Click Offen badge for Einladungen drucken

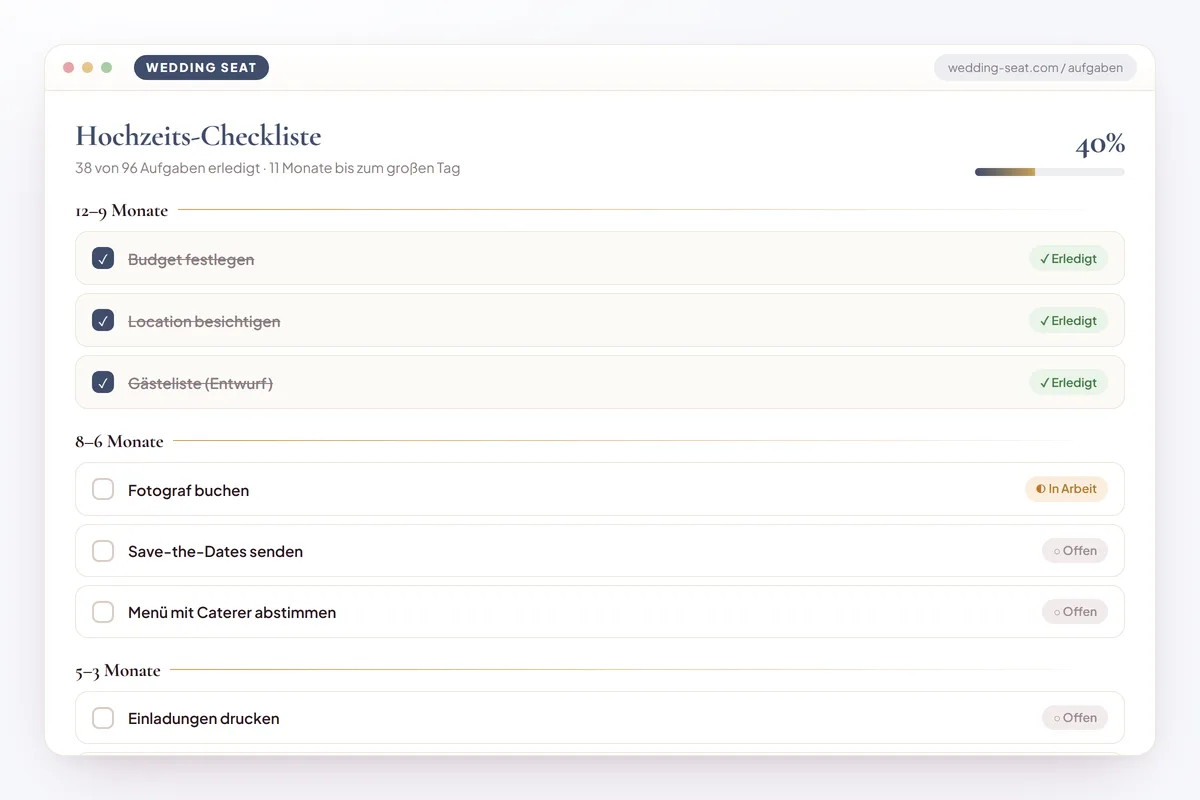tap(1075, 718)
